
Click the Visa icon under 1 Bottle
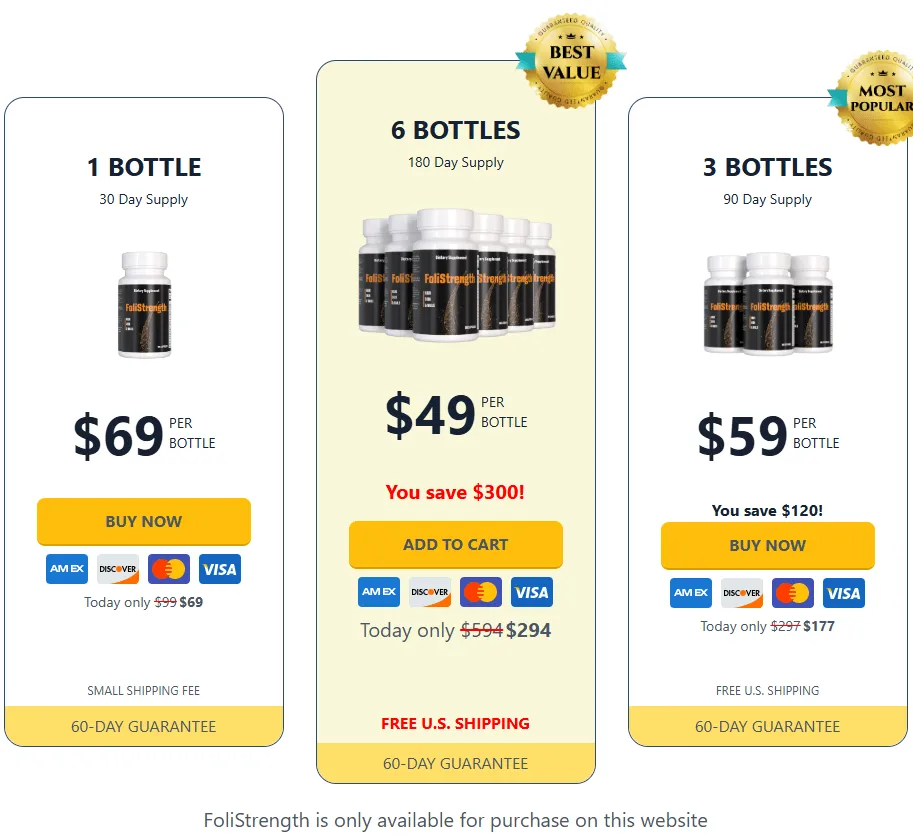tap(220, 569)
